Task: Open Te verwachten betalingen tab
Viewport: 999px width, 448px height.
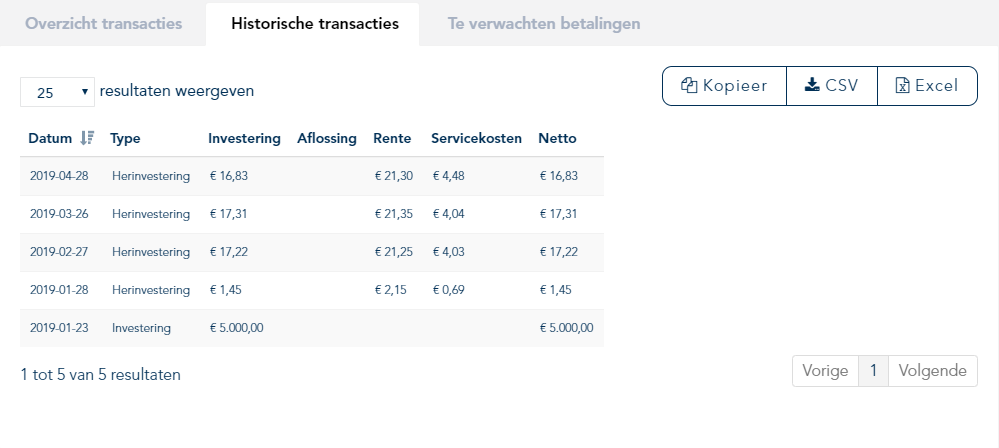Action: 543,24
